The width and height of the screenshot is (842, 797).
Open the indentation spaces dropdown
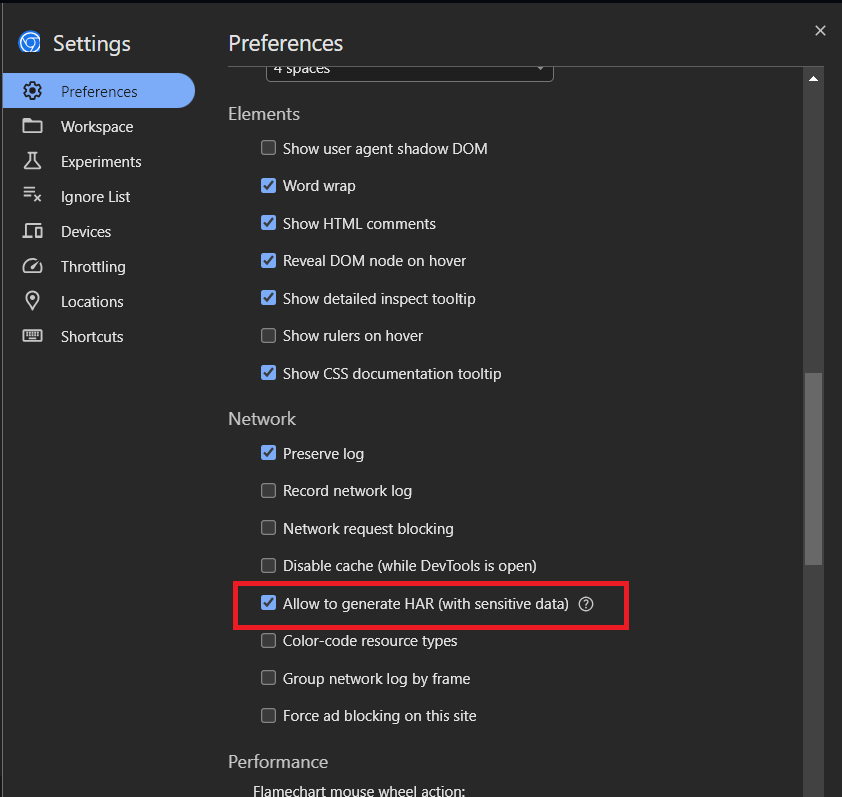(x=410, y=68)
